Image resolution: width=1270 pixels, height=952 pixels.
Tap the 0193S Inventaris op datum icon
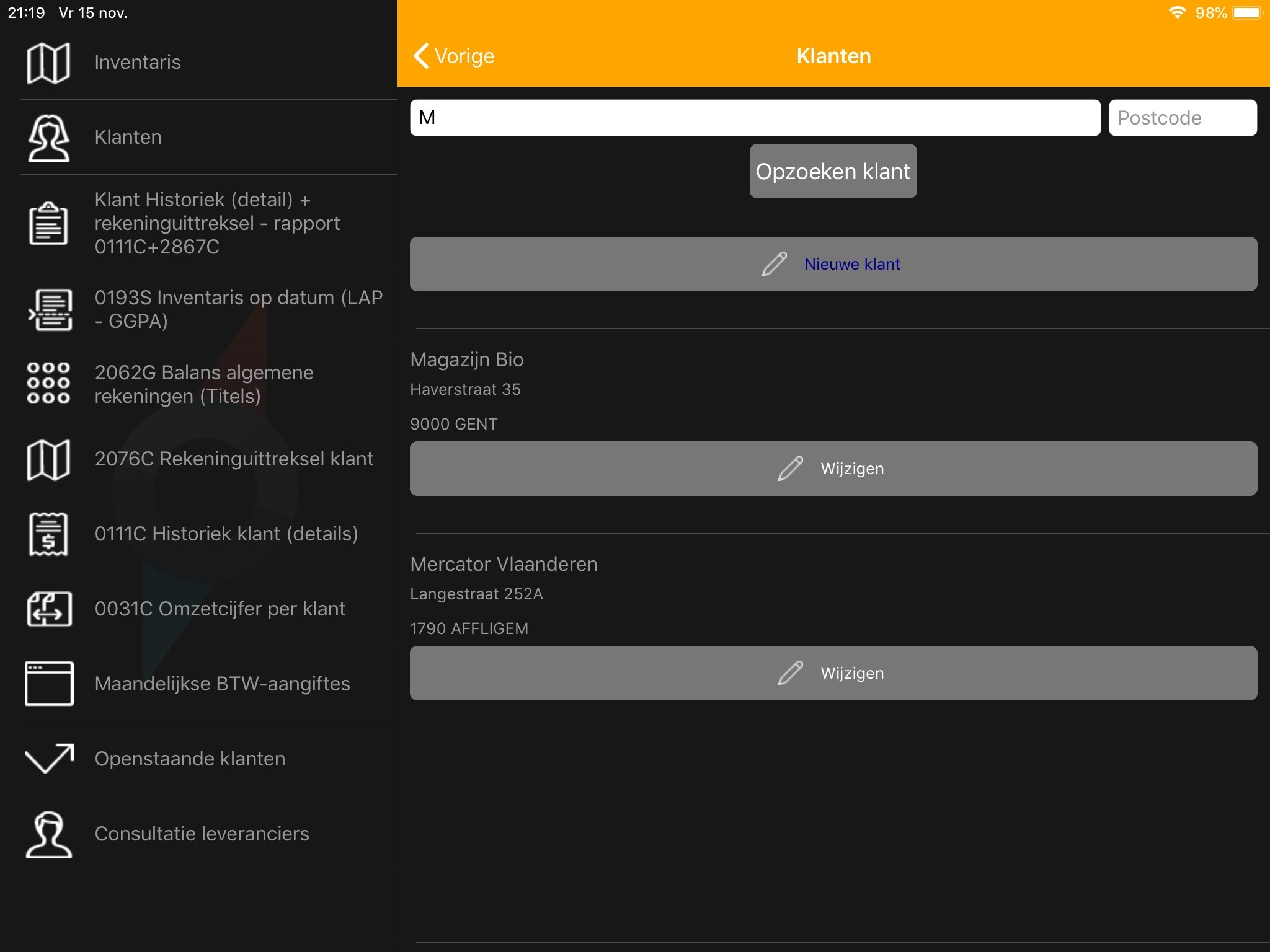tap(50, 309)
